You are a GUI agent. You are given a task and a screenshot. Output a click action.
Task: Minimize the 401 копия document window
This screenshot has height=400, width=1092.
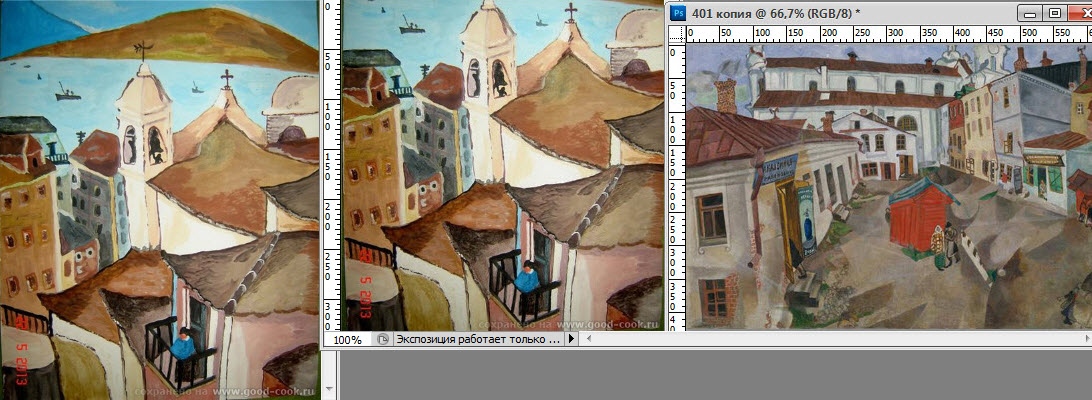1028,13
